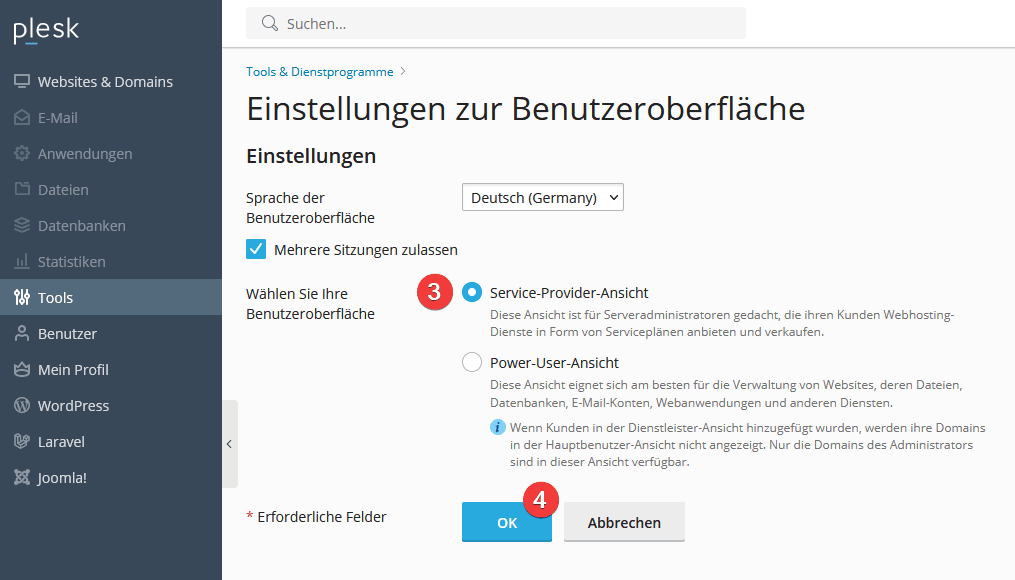Click the WordPress logo icon in sidebar
The height and width of the screenshot is (580, 1015).
pos(22,406)
